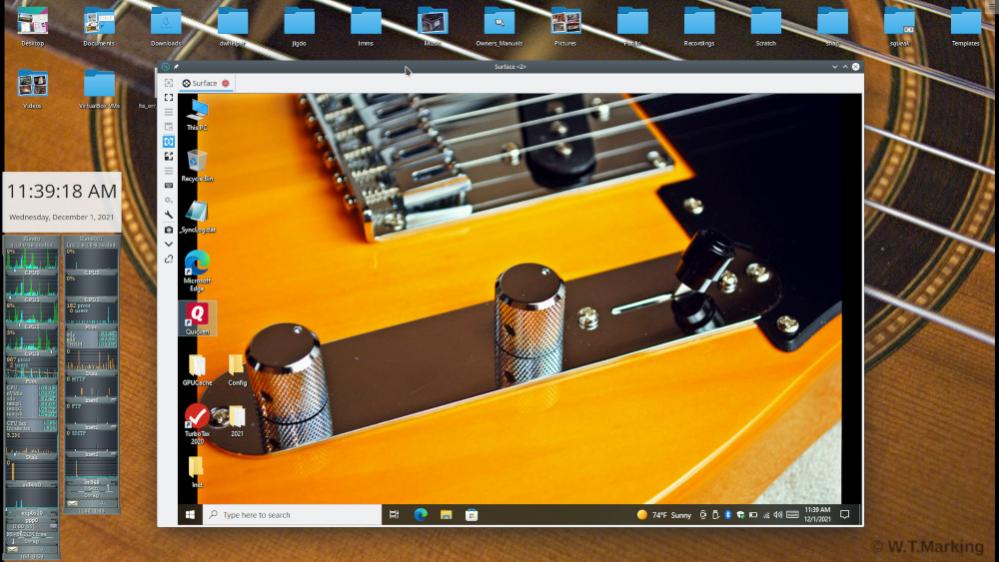Take a screenshot with the camera icon
Viewport: 999px width, 562px height.
click(x=168, y=229)
